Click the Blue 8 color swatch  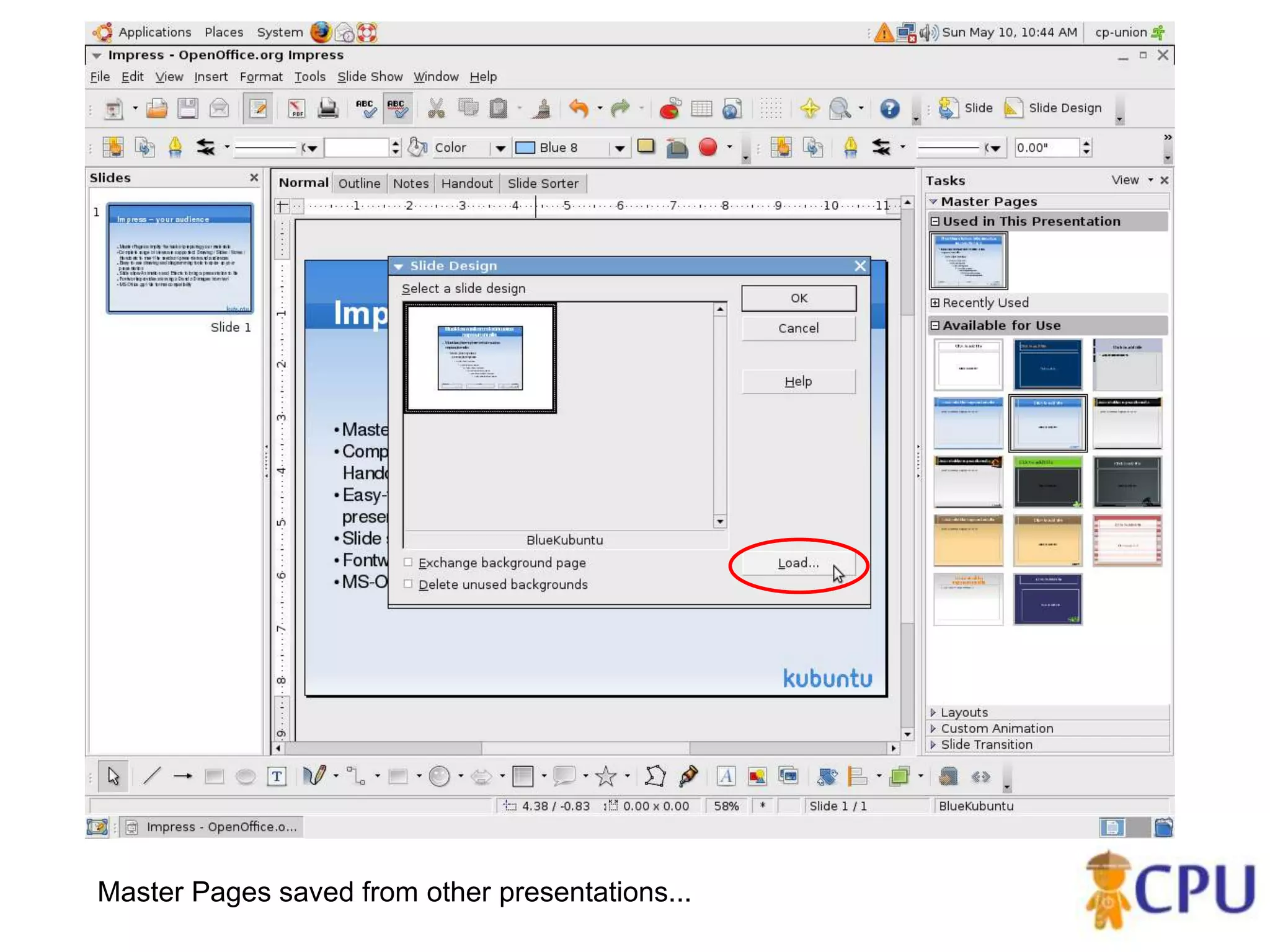(525, 148)
